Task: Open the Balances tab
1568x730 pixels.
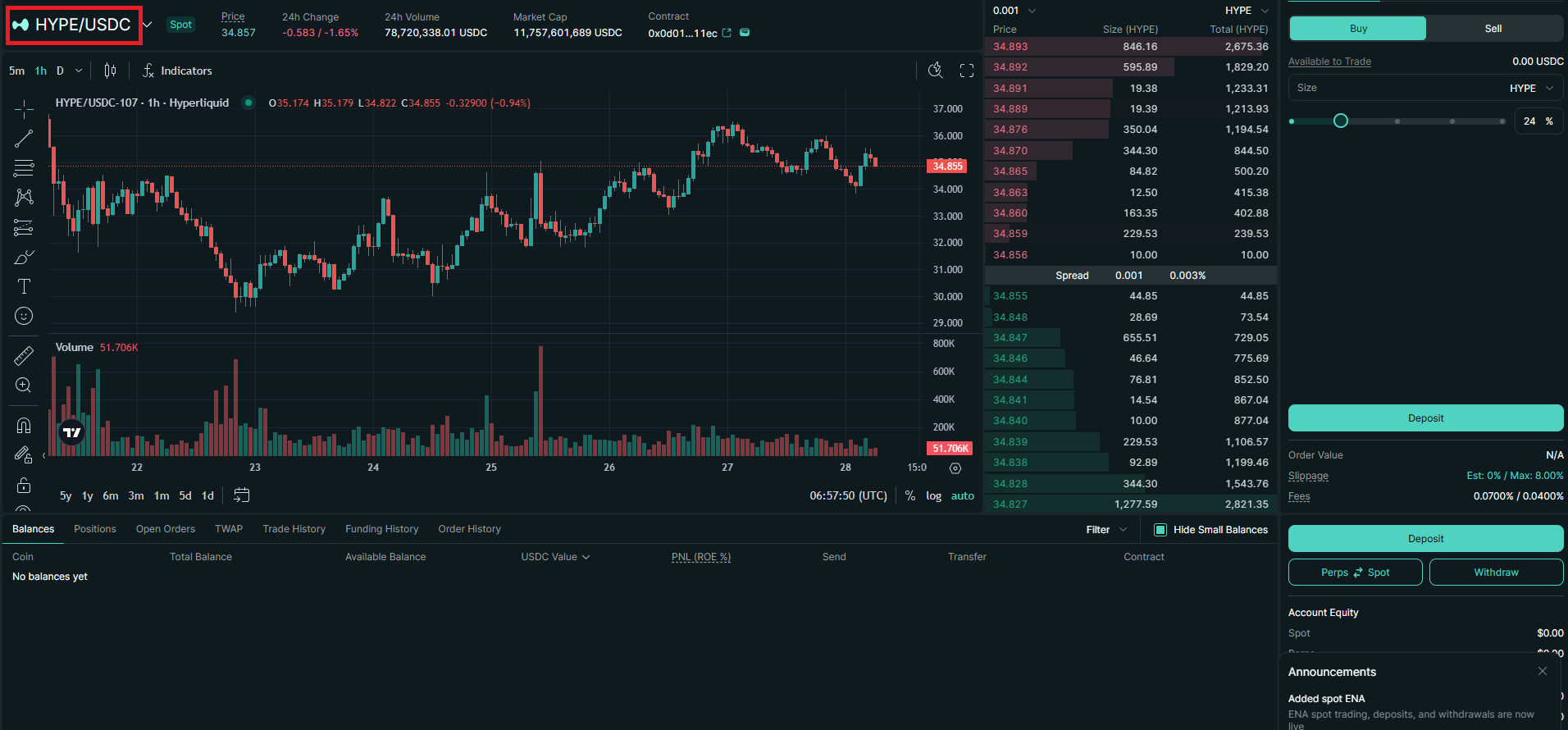Action: point(34,529)
